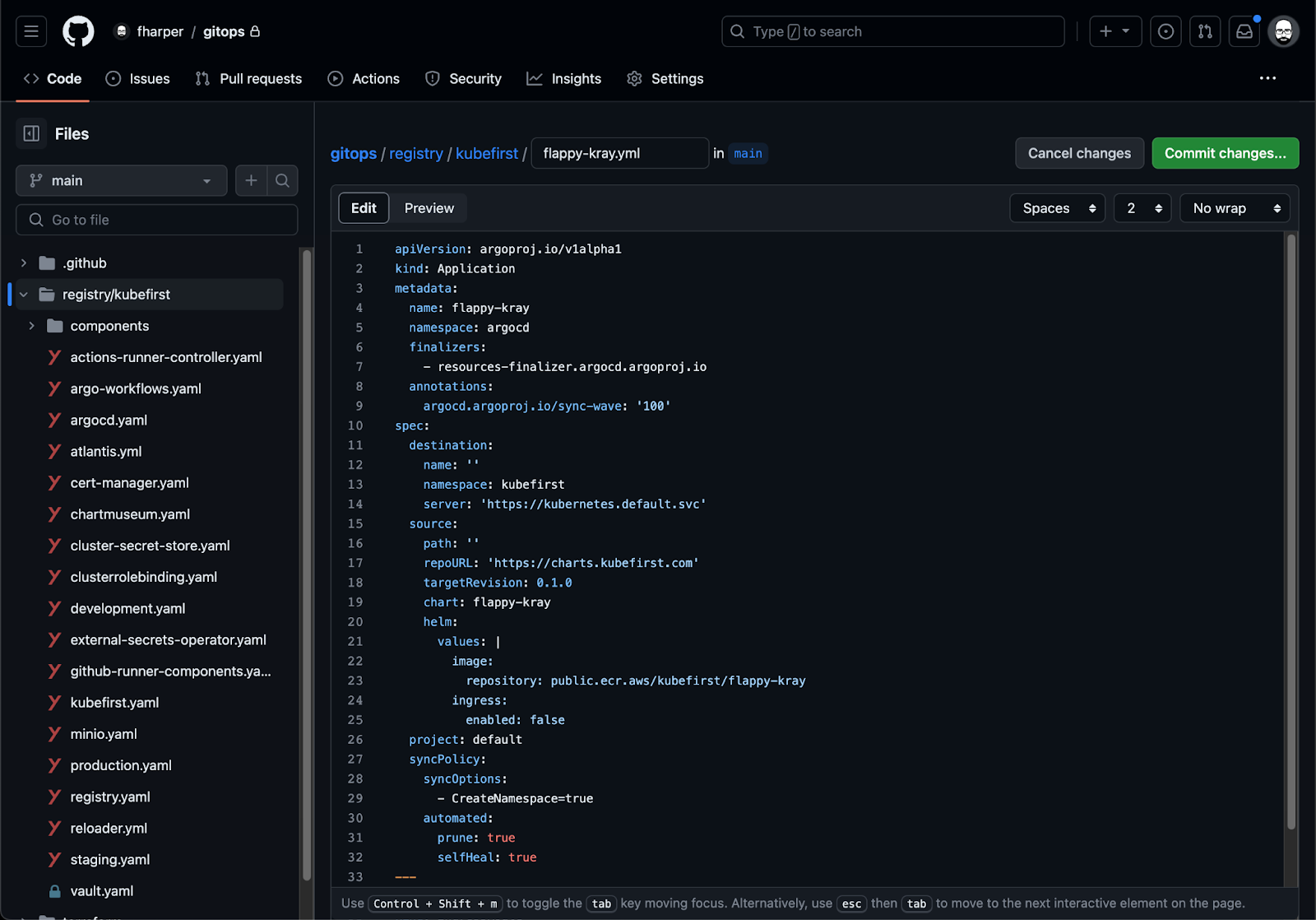Open kubefirst.yaml file
The image size is (1316, 920).
click(x=114, y=702)
